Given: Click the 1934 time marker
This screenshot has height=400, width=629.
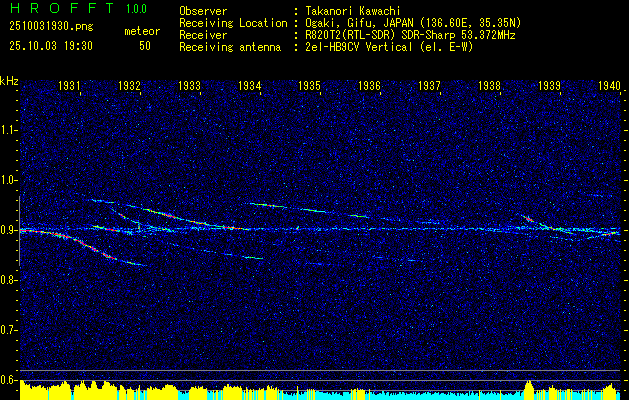Looking at the screenshot, I should pyautogui.click(x=250, y=86).
